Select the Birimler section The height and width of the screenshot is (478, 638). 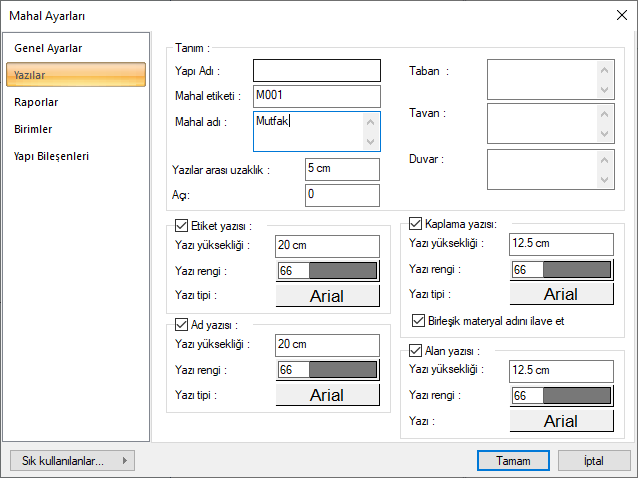coord(34,129)
